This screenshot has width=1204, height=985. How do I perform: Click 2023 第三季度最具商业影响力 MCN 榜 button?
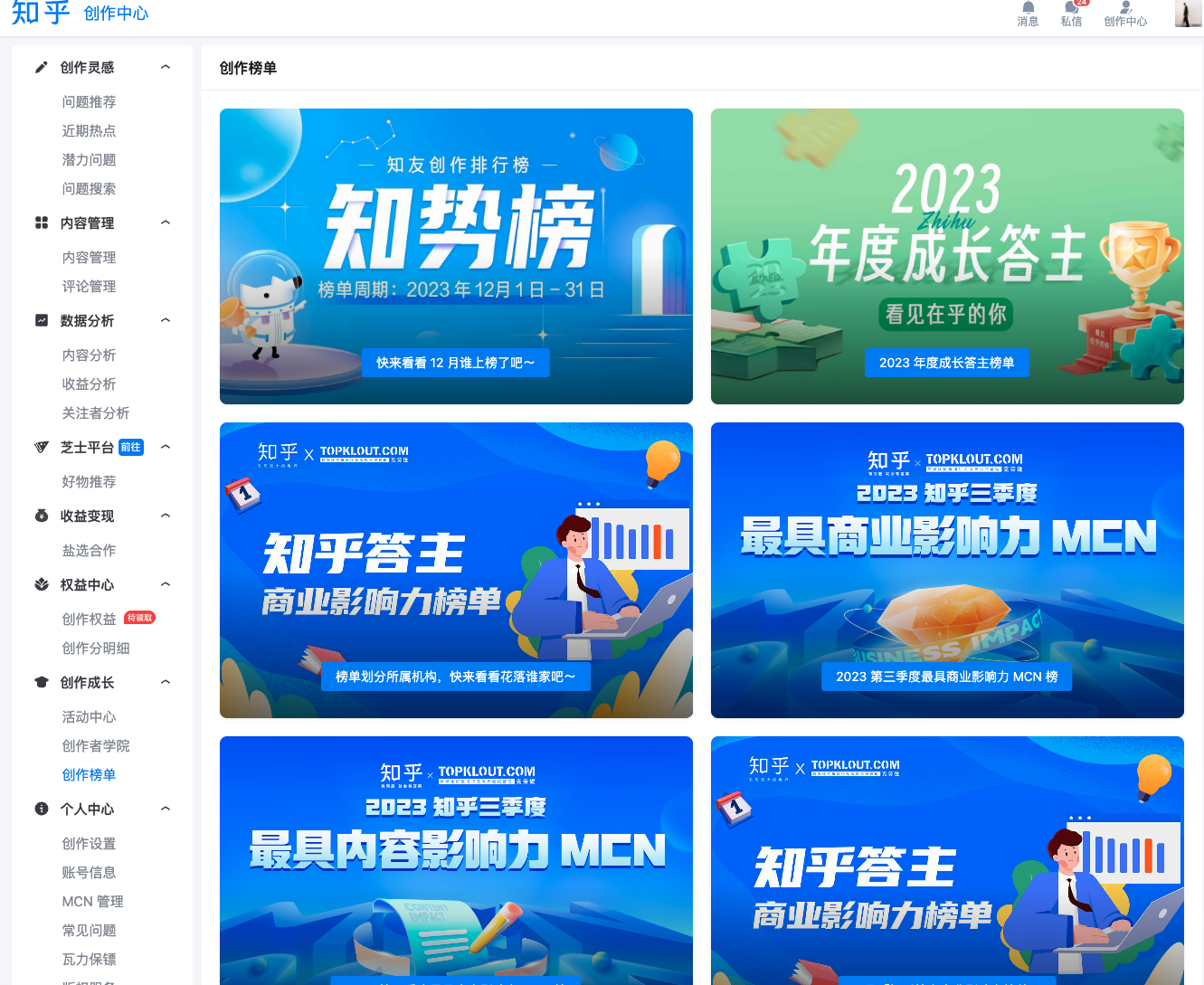(x=946, y=677)
